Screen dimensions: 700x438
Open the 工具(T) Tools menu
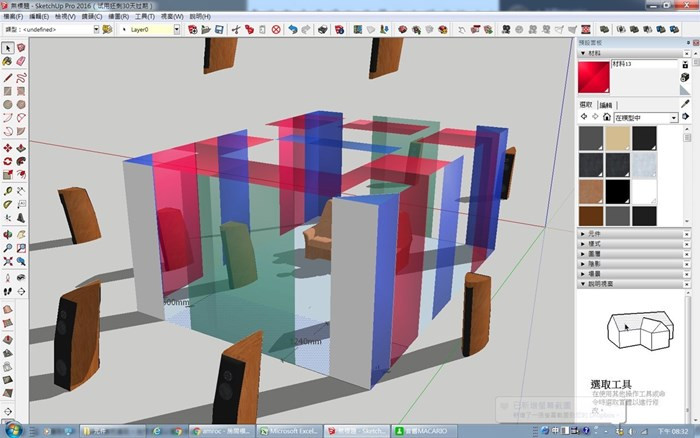tap(144, 17)
